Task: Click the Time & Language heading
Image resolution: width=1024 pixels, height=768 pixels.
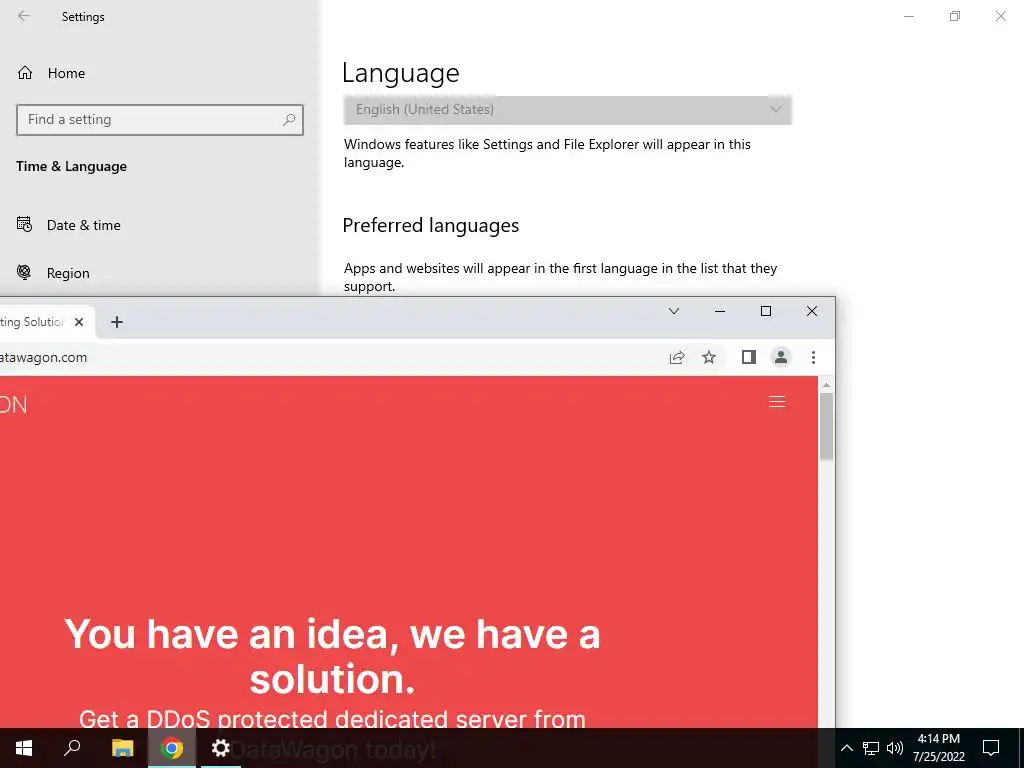Action: point(71,167)
